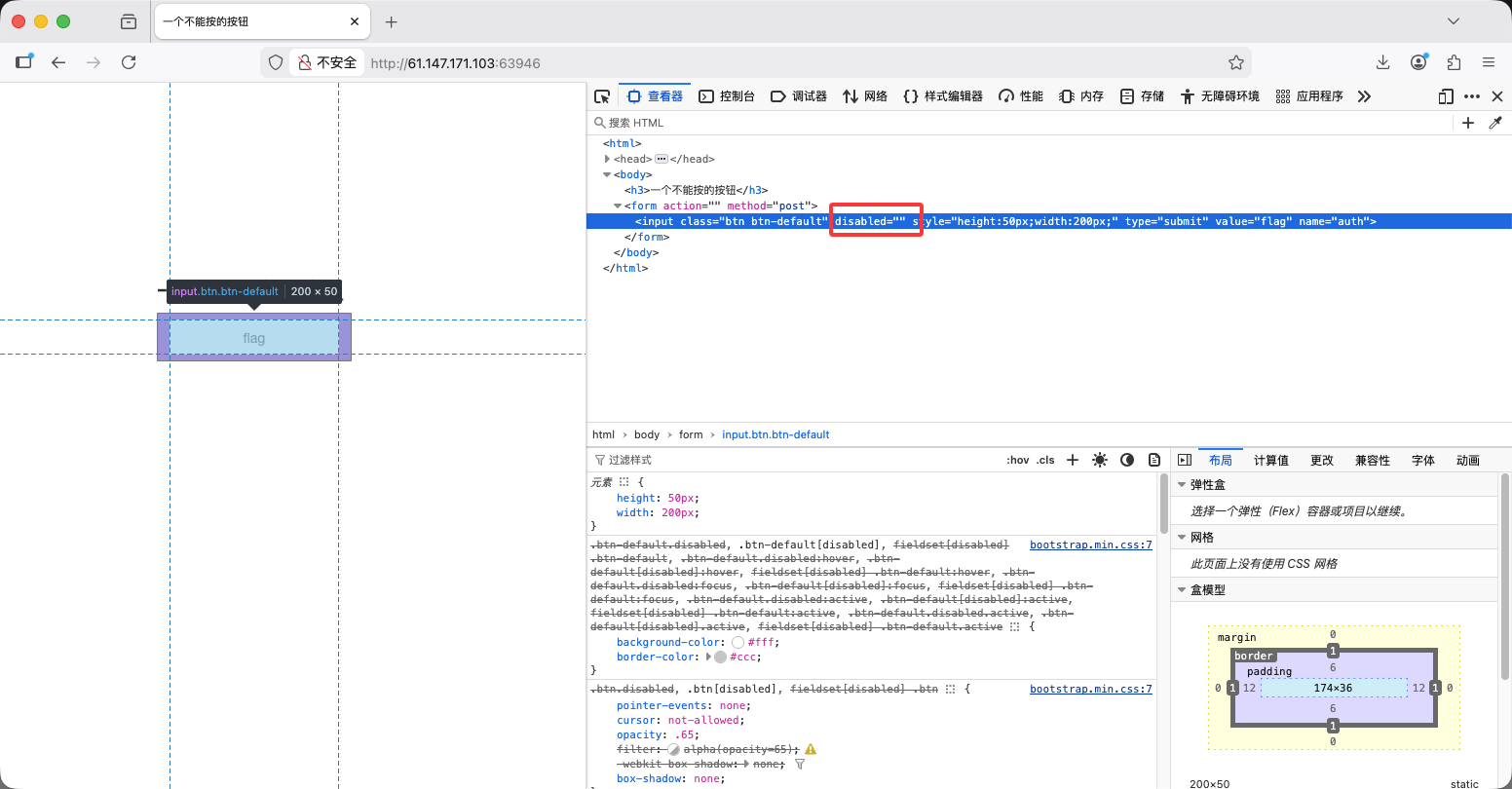Click the bookmark star in address bar
This screenshot has width=1512, height=789.
pyautogui.click(x=1236, y=62)
